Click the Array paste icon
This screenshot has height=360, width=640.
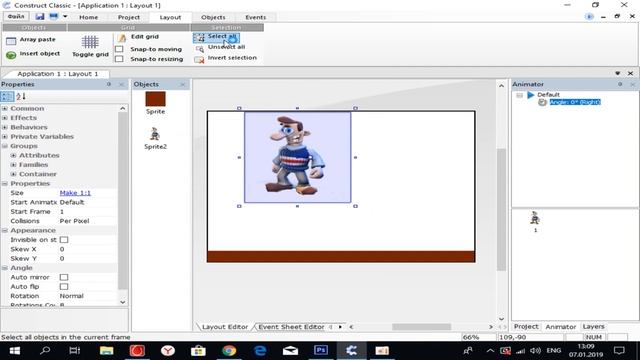tap(11, 40)
